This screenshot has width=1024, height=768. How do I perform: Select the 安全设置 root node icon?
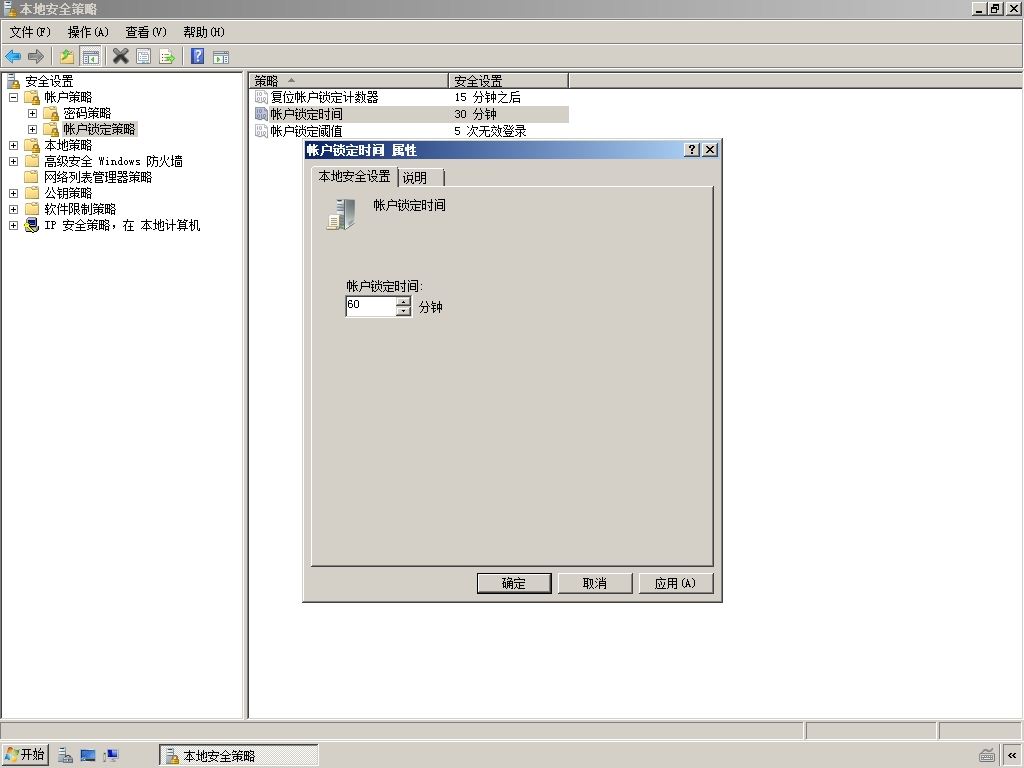[14, 81]
